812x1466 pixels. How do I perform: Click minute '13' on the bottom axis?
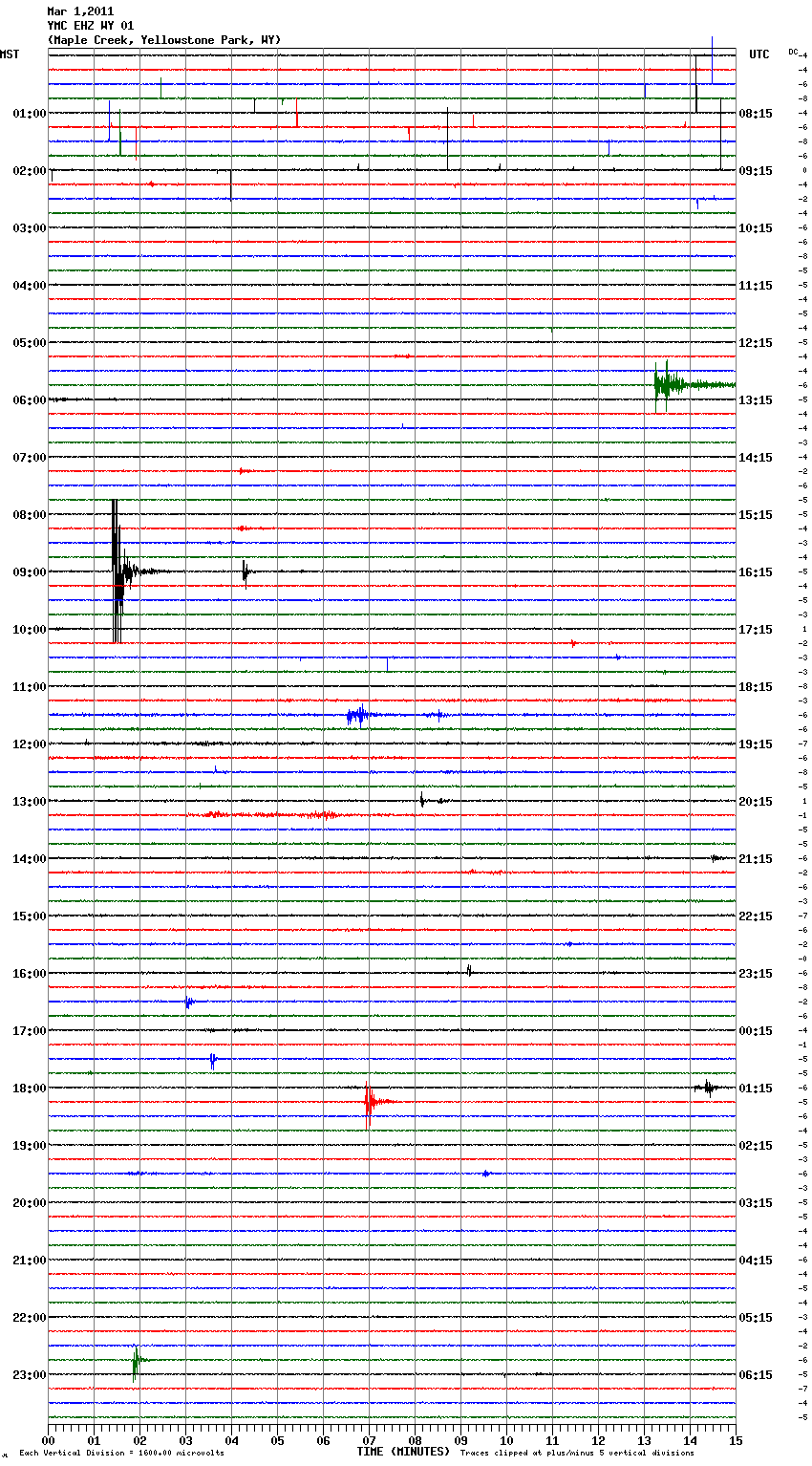tap(644, 1439)
